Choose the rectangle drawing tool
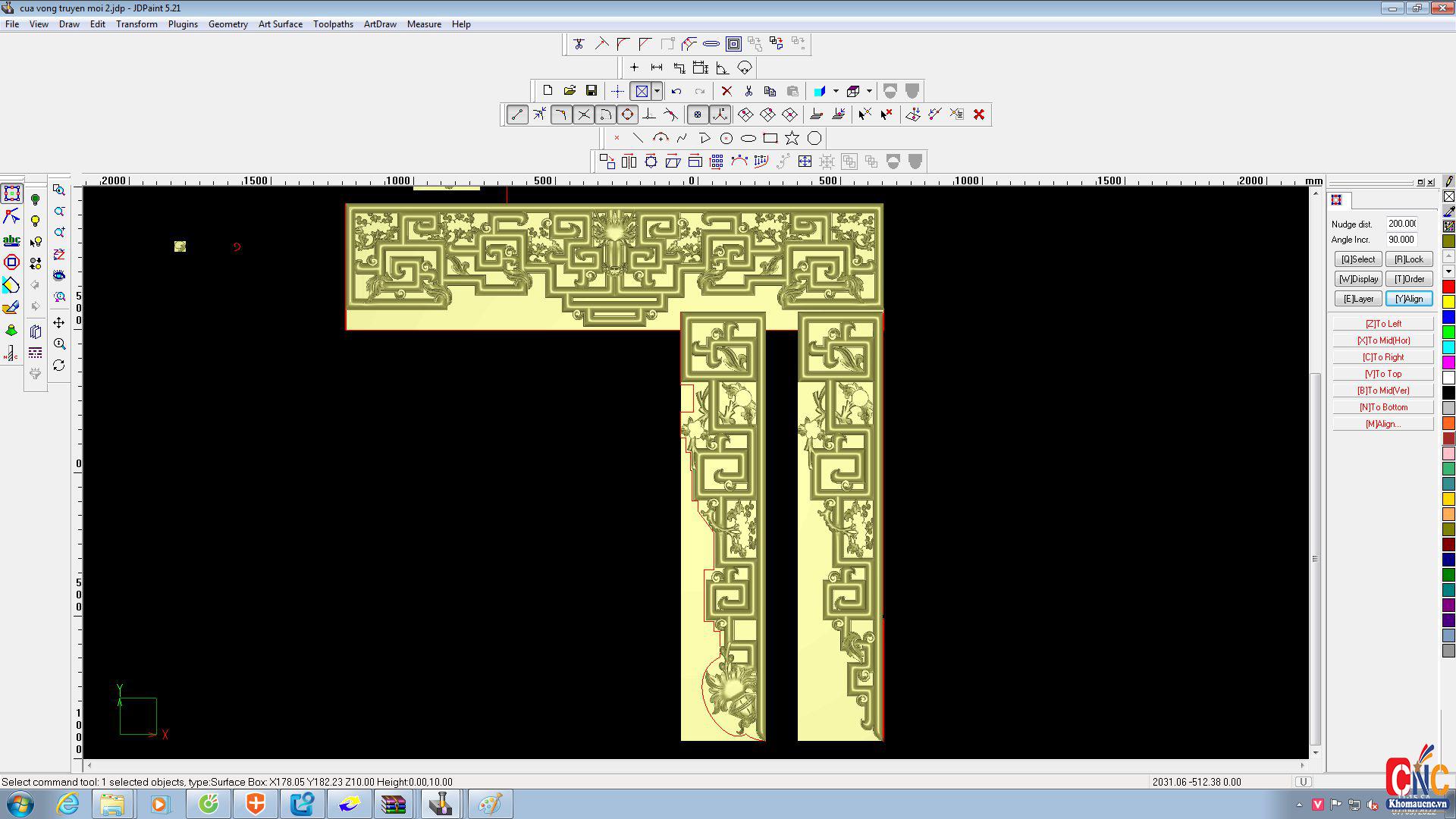The height and width of the screenshot is (819, 1456). click(770, 138)
